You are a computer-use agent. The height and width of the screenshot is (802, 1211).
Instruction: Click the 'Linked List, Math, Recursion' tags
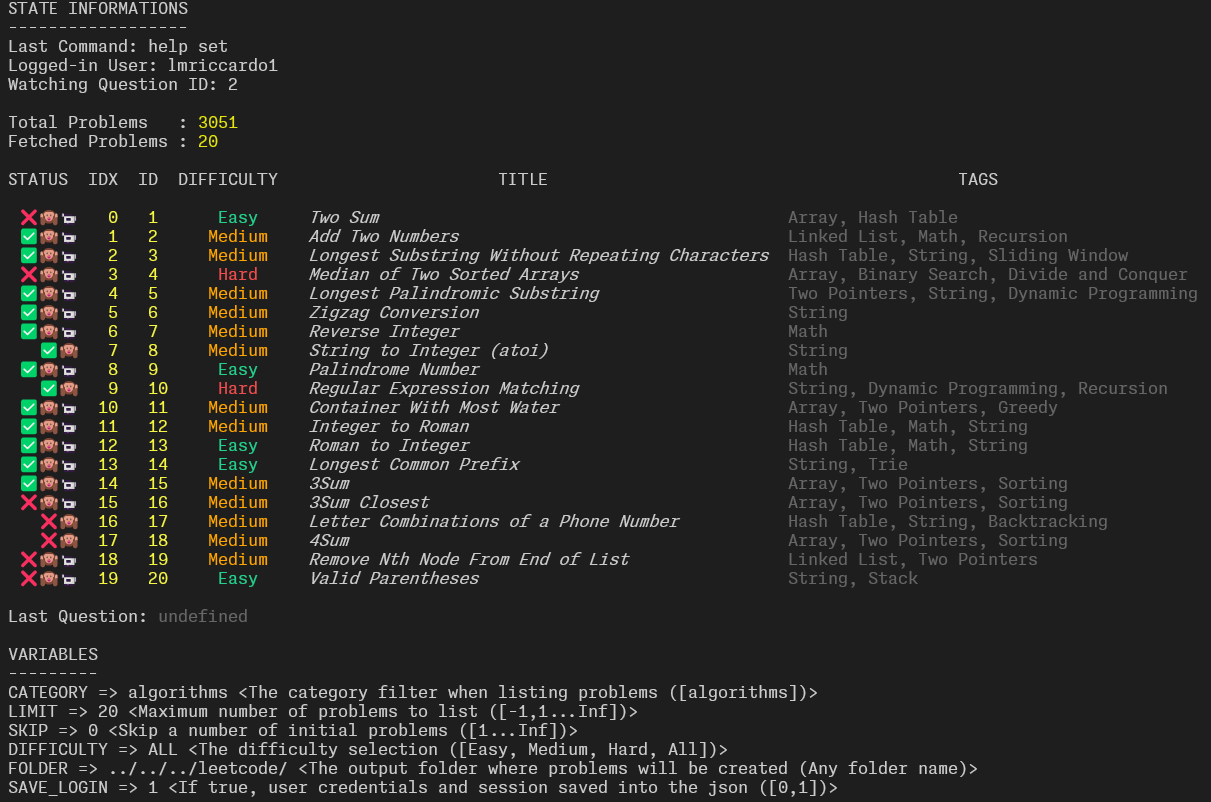pyautogui.click(x=928, y=236)
